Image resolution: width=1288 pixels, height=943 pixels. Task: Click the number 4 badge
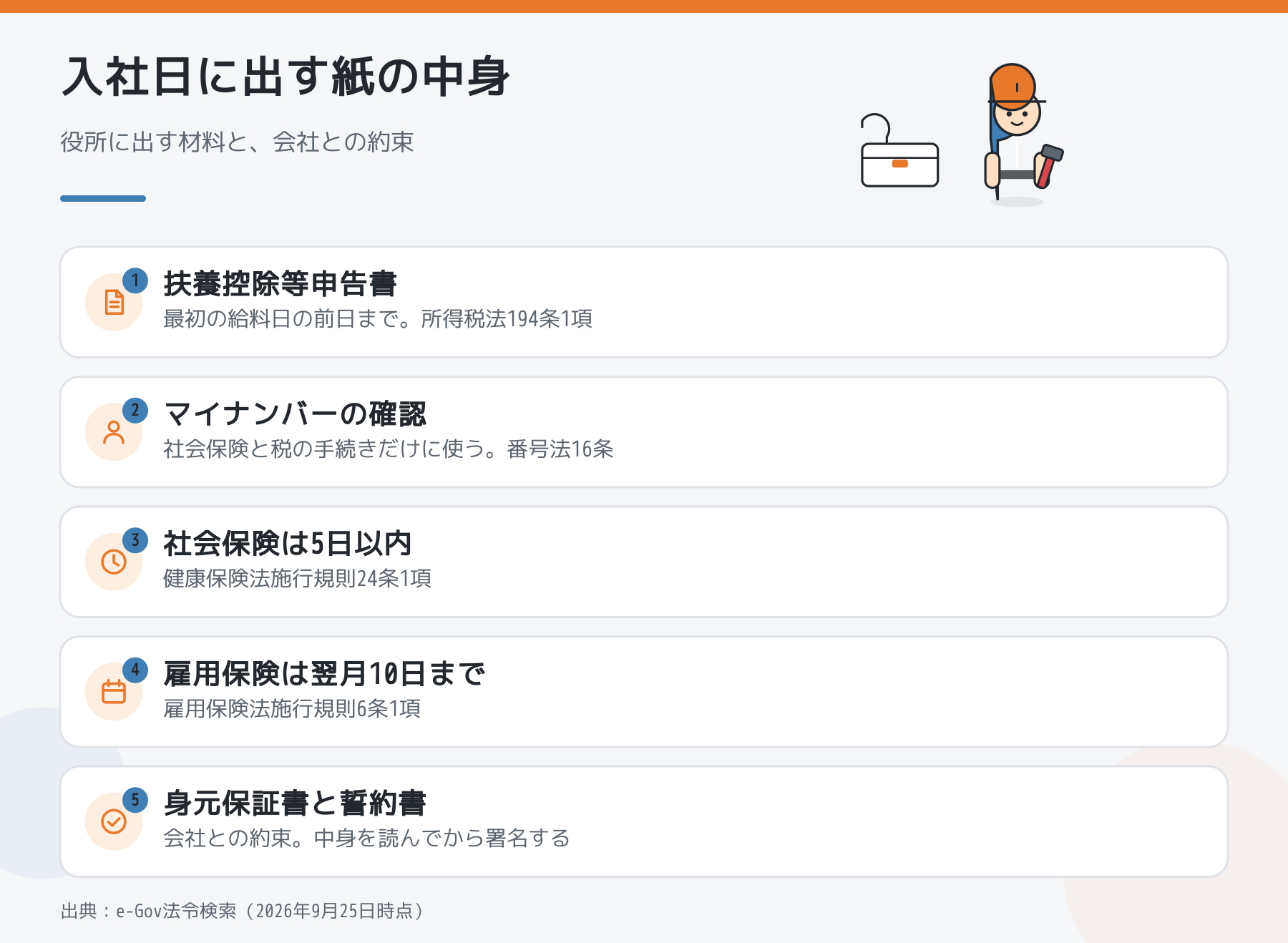click(x=135, y=670)
